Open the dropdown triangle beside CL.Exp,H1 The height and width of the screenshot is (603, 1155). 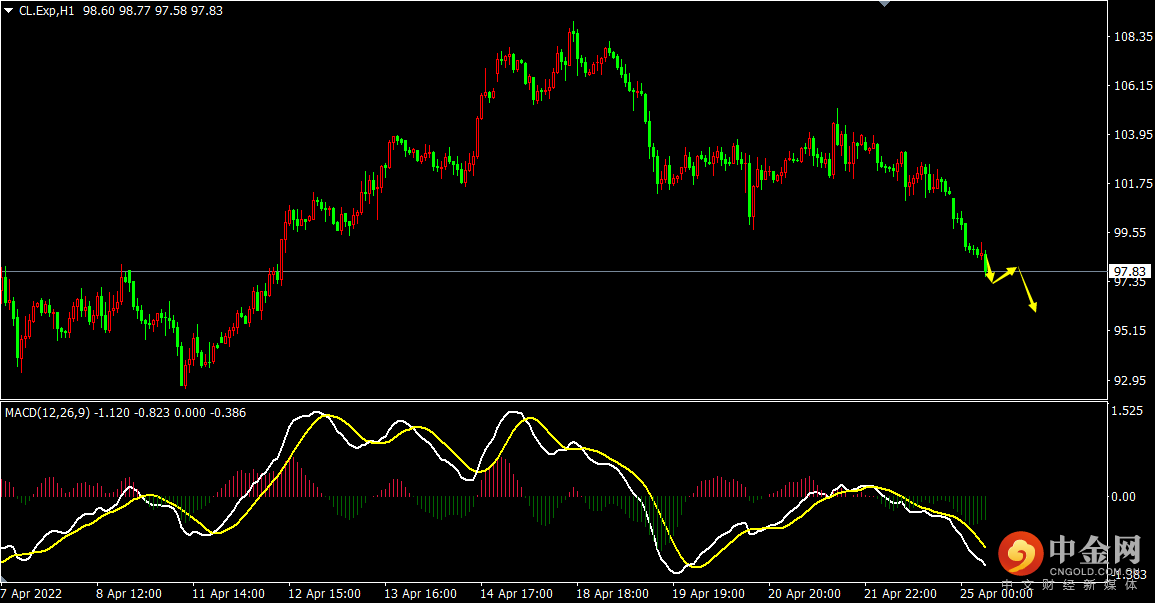[8, 9]
